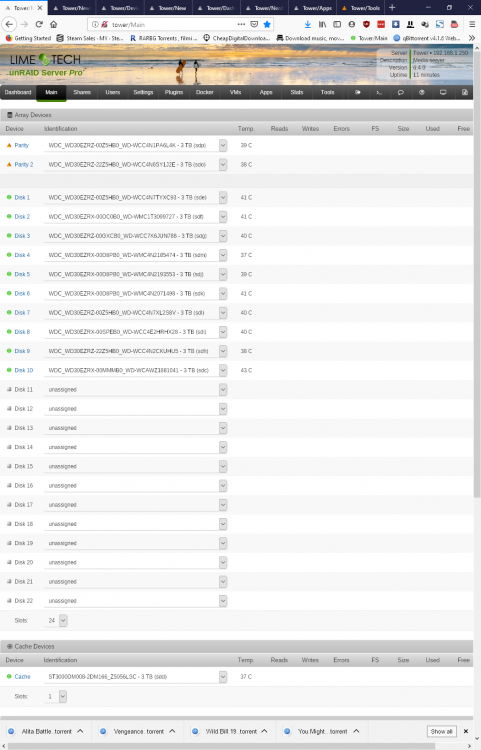The height and width of the screenshot is (750, 481).
Task: Open the VMs menu tab
Action: [235, 92]
